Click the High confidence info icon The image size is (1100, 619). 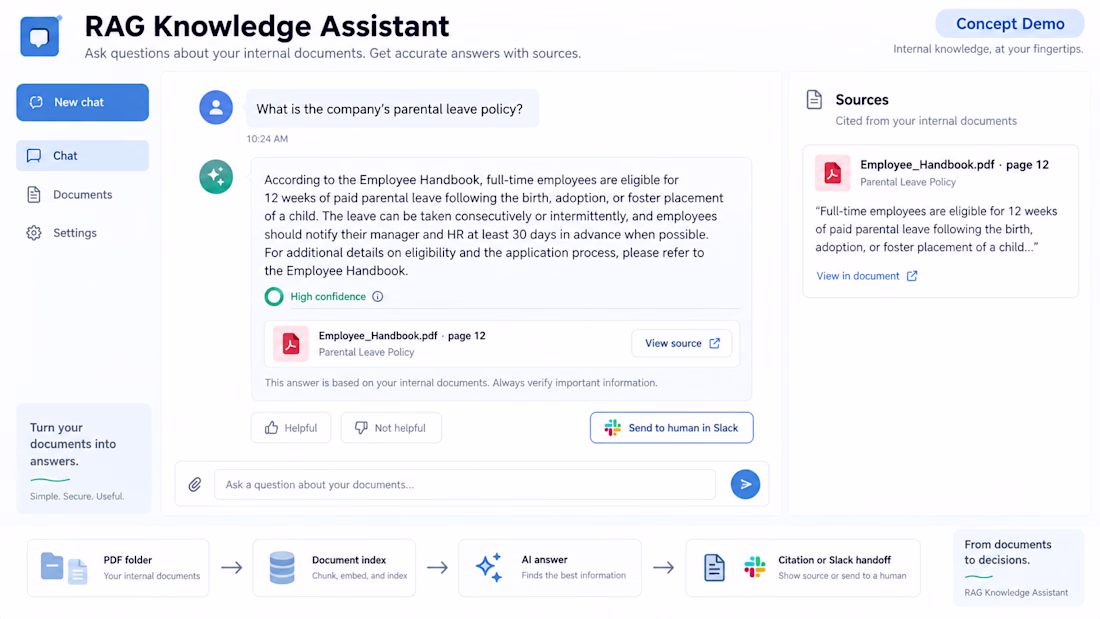tap(377, 297)
